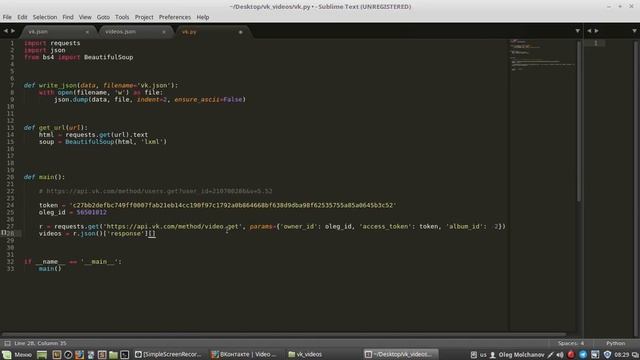This screenshot has height=360, width=640.
Task: Open right pane tab list dropdown
Action: coord(634,31)
